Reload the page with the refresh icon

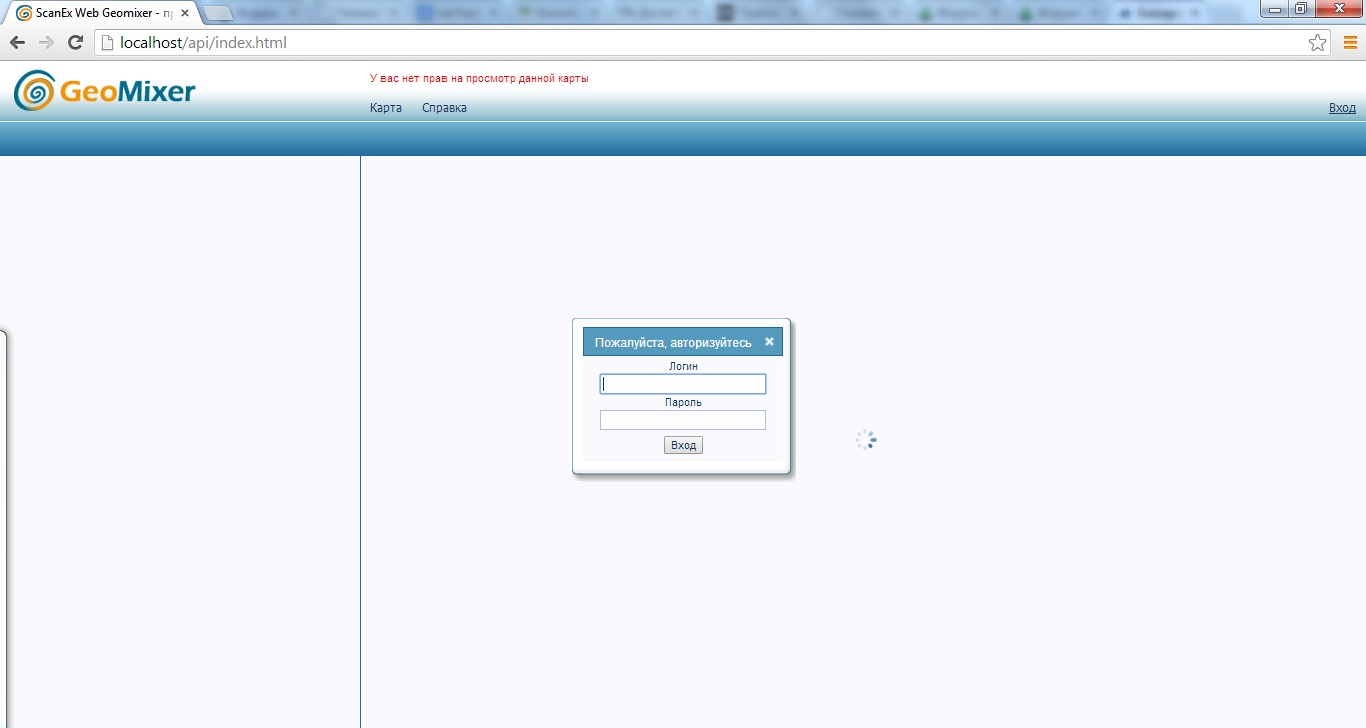pyautogui.click(x=74, y=43)
